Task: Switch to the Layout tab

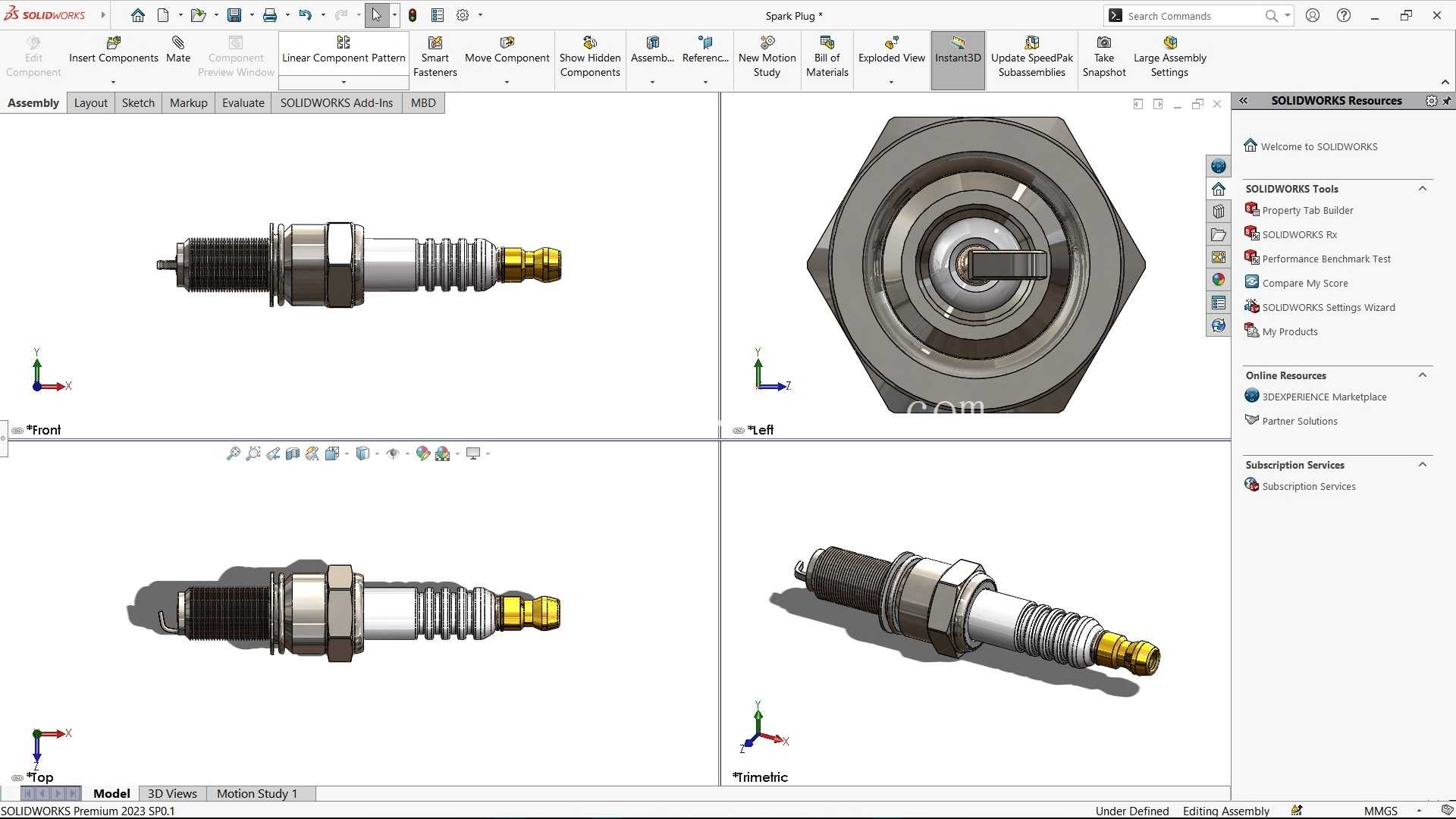Action: (x=91, y=103)
